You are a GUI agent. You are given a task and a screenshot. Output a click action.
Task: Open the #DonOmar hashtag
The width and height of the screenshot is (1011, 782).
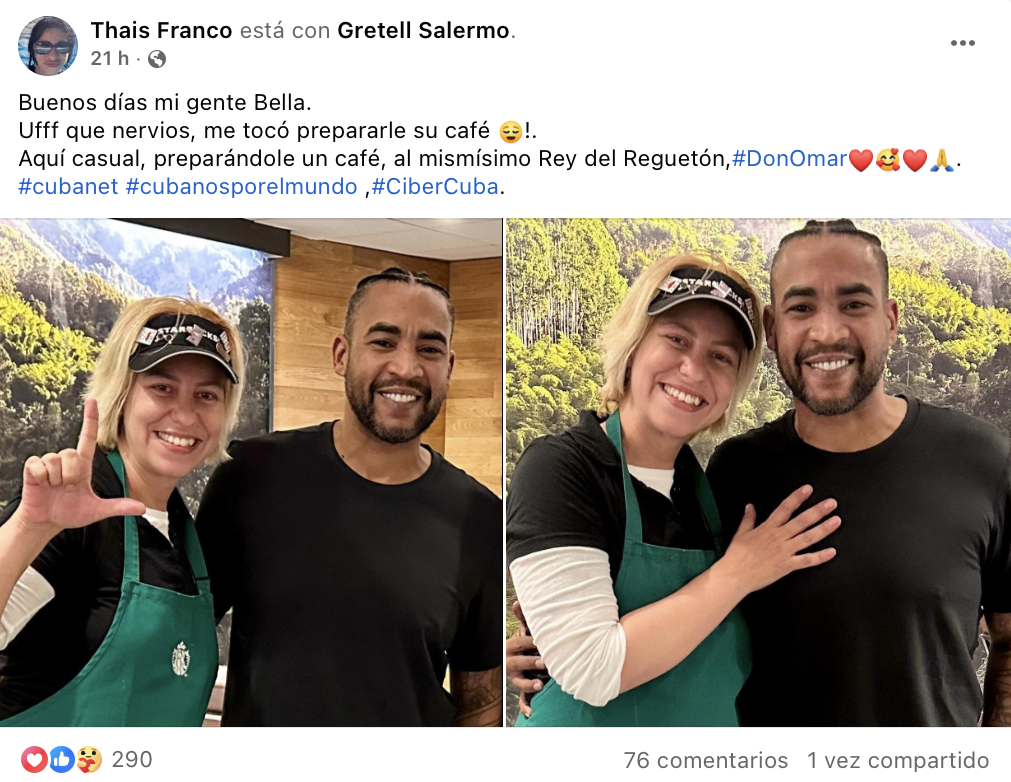789,158
